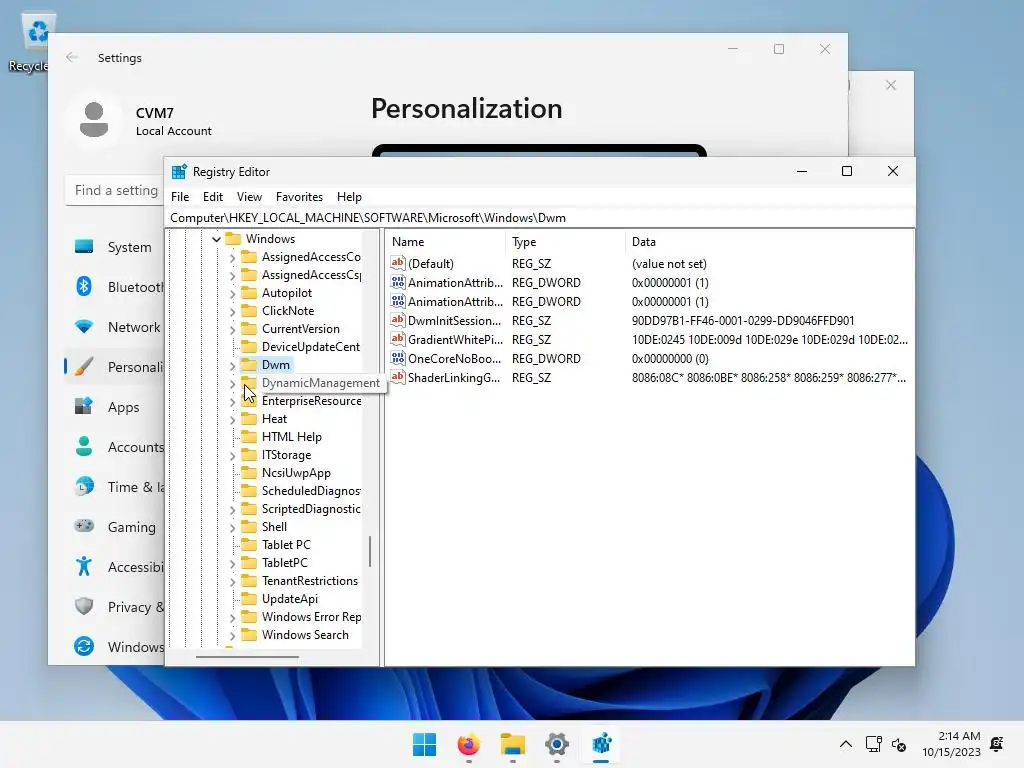Click the DwmInitSession string value icon
This screenshot has height=768, width=1024.
(x=398, y=320)
